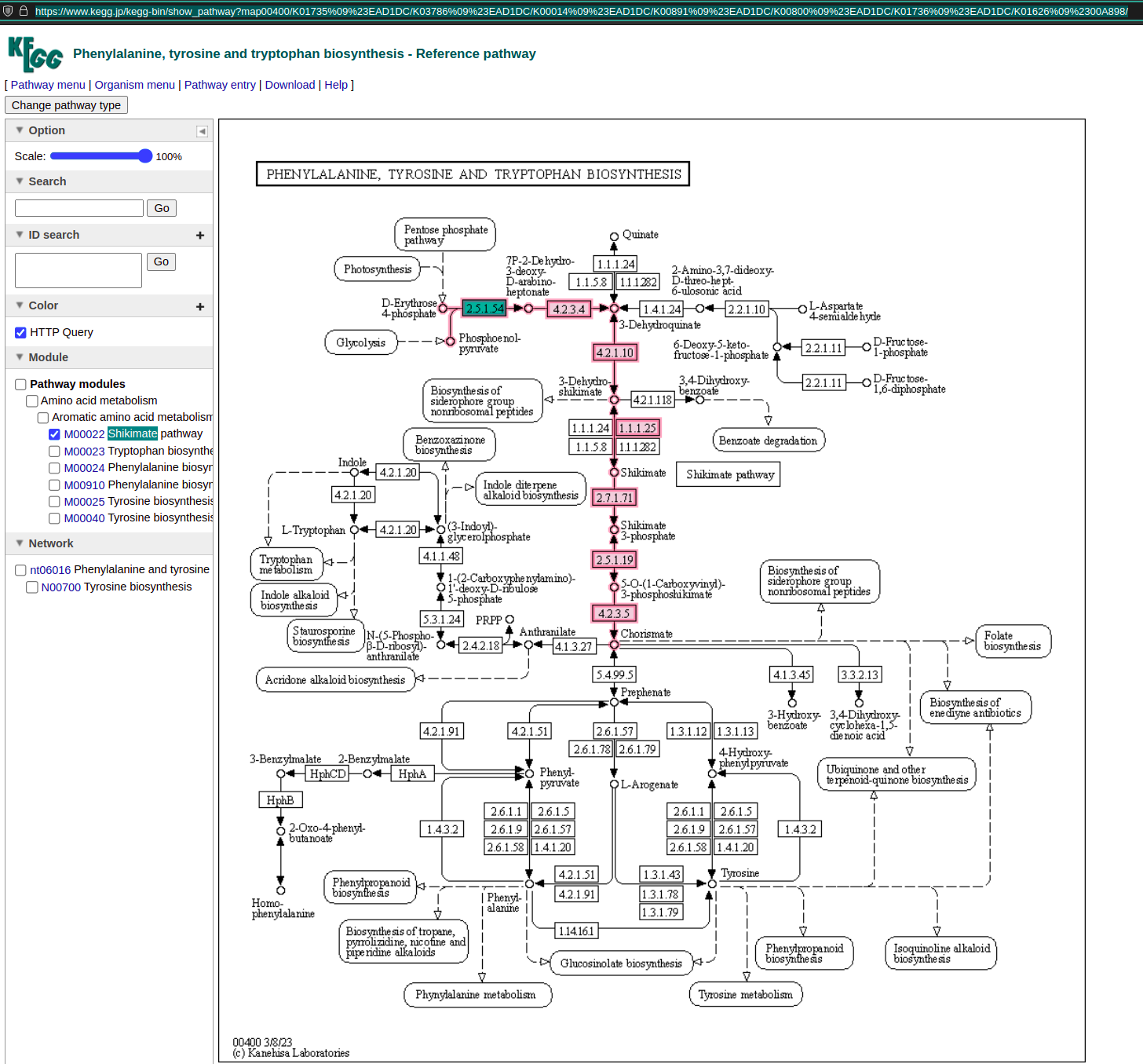Click the address bar lock icon

point(24,11)
